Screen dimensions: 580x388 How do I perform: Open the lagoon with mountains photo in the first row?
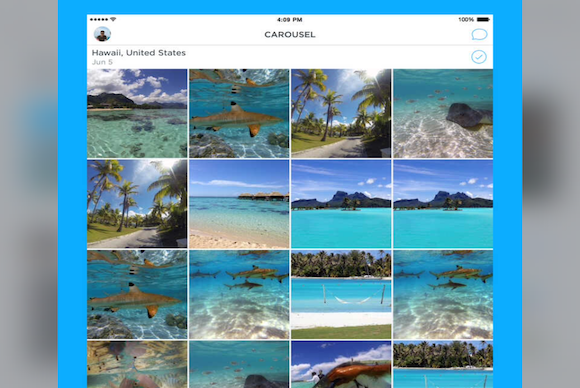pyautogui.click(x=137, y=113)
